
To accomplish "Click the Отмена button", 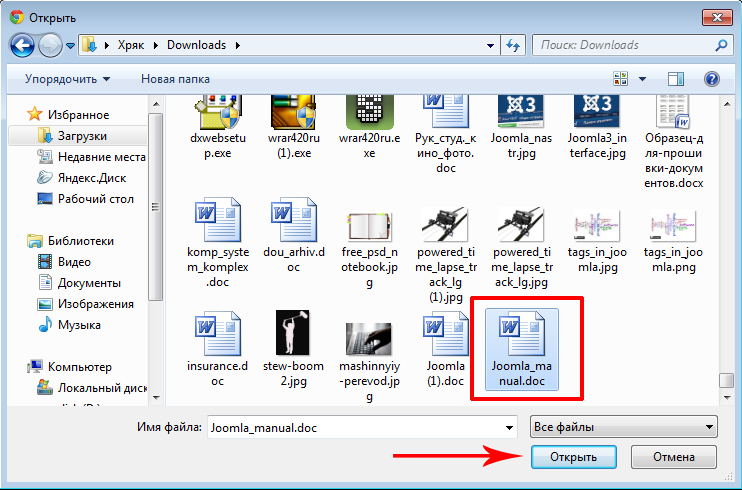I will (674, 457).
